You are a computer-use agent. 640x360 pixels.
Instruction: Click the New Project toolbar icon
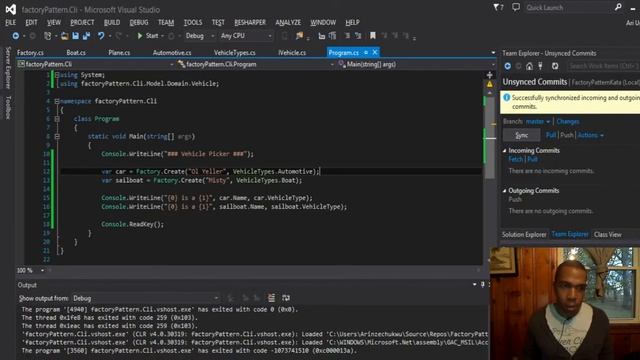(x=48, y=36)
